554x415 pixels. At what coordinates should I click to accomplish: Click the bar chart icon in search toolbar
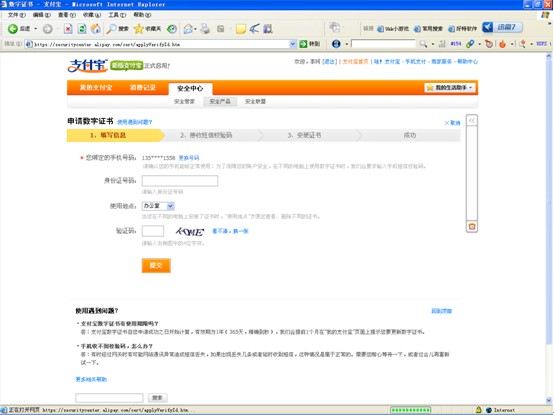point(442,44)
